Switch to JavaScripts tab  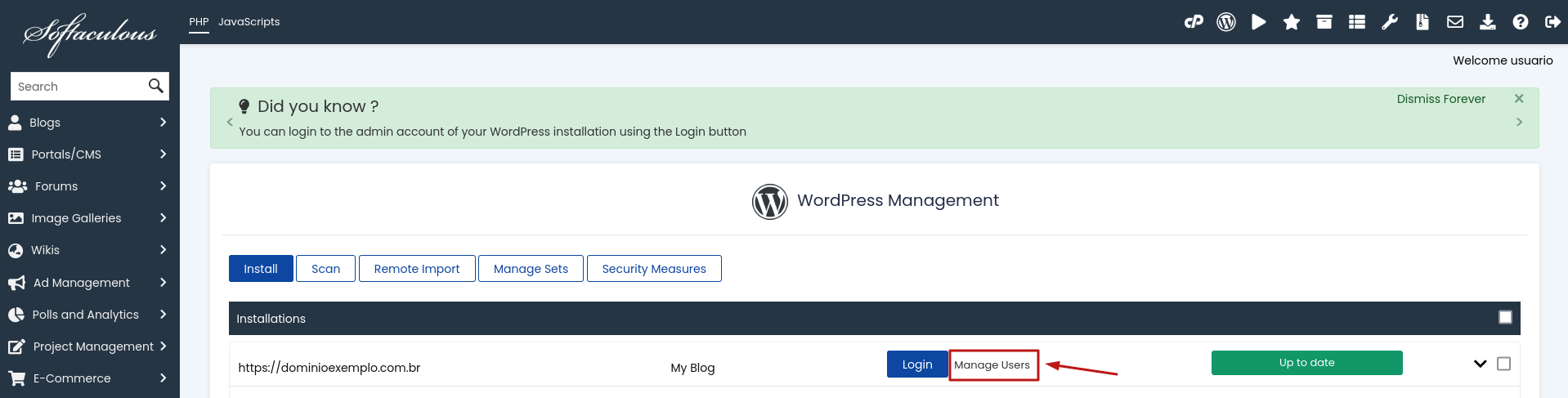click(x=249, y=22)
